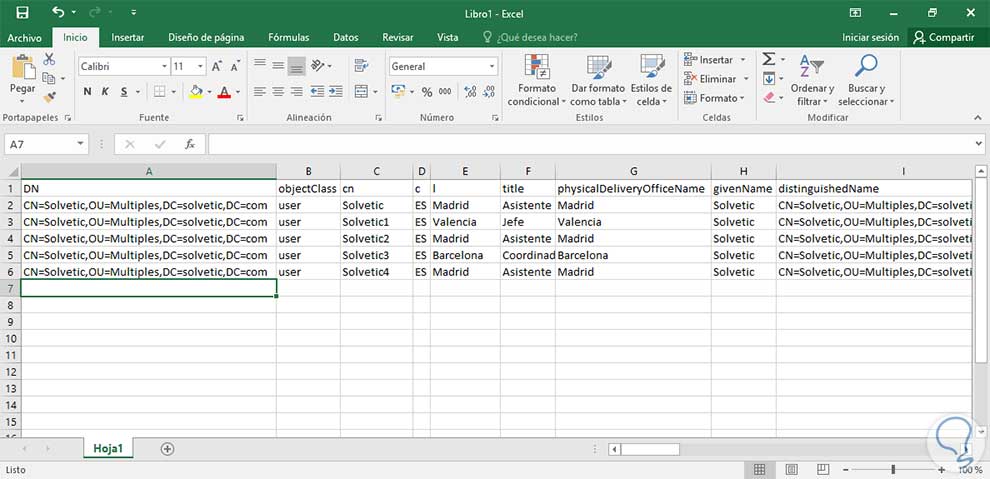Apply accounting number format icon

pos(398,92)
